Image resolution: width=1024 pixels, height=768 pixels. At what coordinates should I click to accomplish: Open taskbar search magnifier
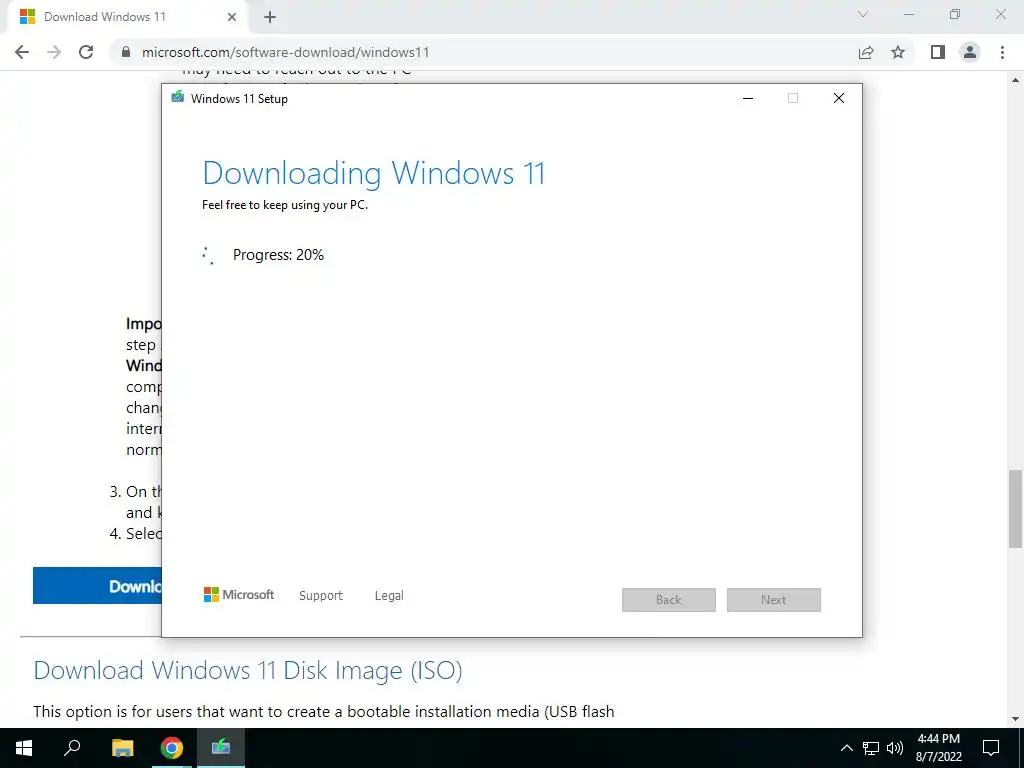tap(72, 748)
